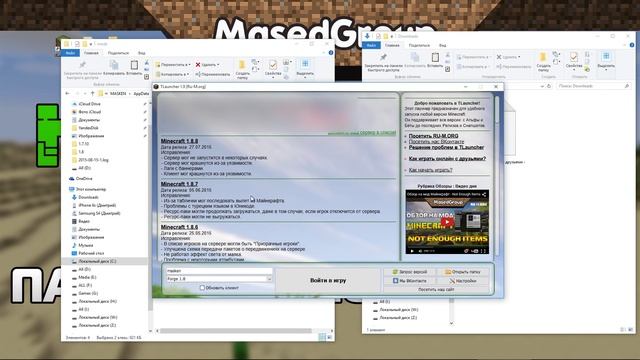Select Downloads in left Explorer sidebar

[x=88, y=197]
